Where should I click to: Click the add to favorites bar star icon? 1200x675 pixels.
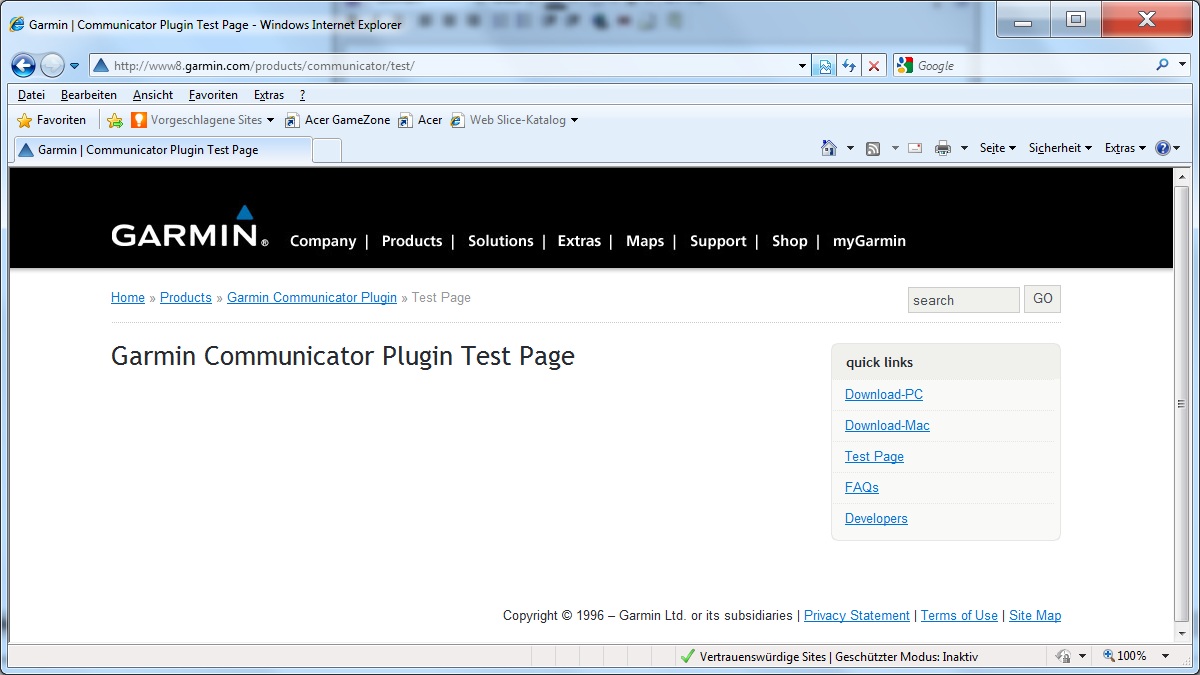click(x=115, y=120)
